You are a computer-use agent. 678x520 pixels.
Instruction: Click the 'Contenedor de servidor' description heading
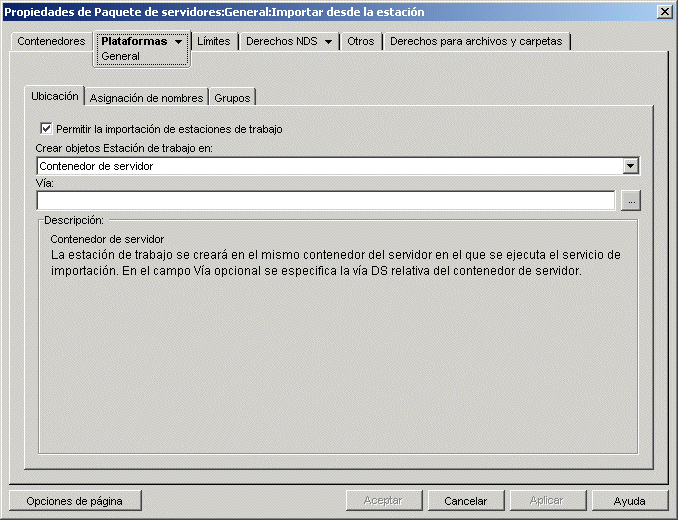click(107, 239)
